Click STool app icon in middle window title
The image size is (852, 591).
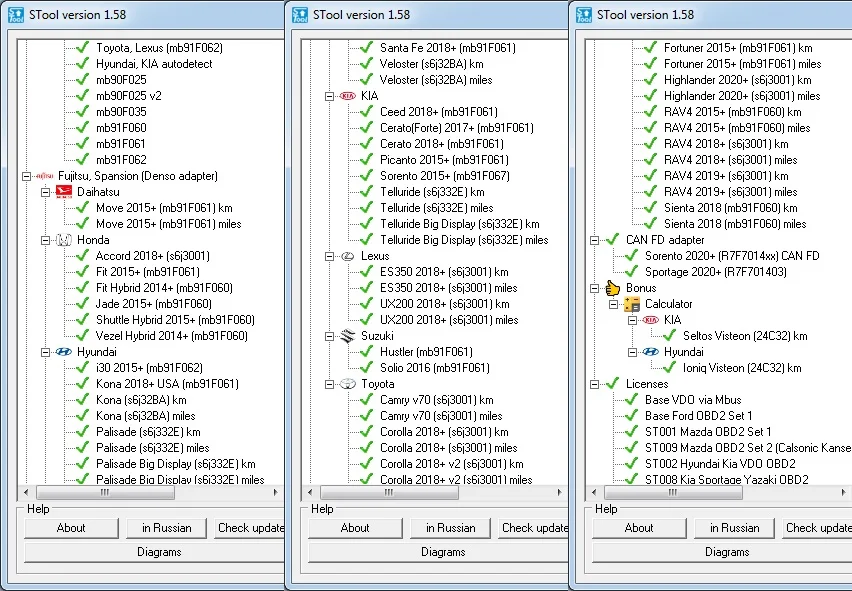coord(300,15)
